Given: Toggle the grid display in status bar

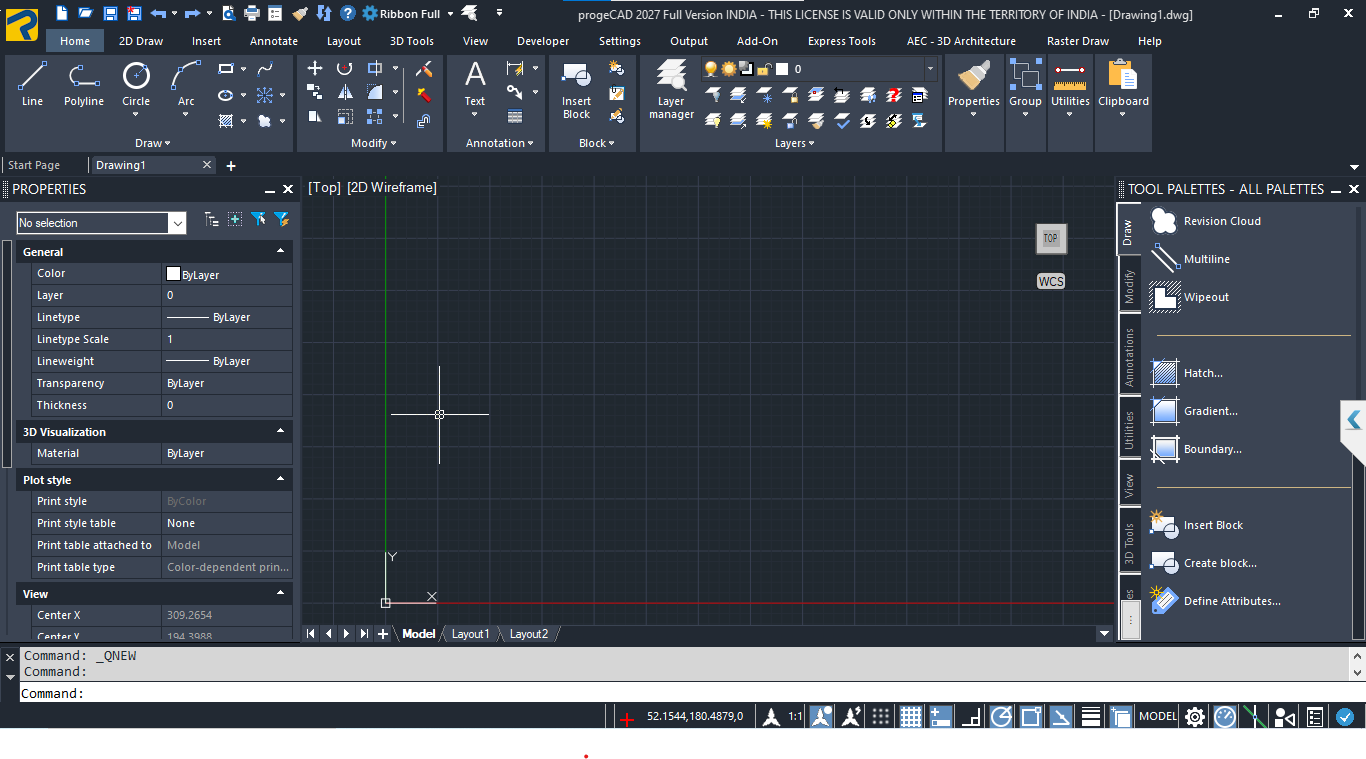Looking at the screenshot, I should tap(910, 716).
